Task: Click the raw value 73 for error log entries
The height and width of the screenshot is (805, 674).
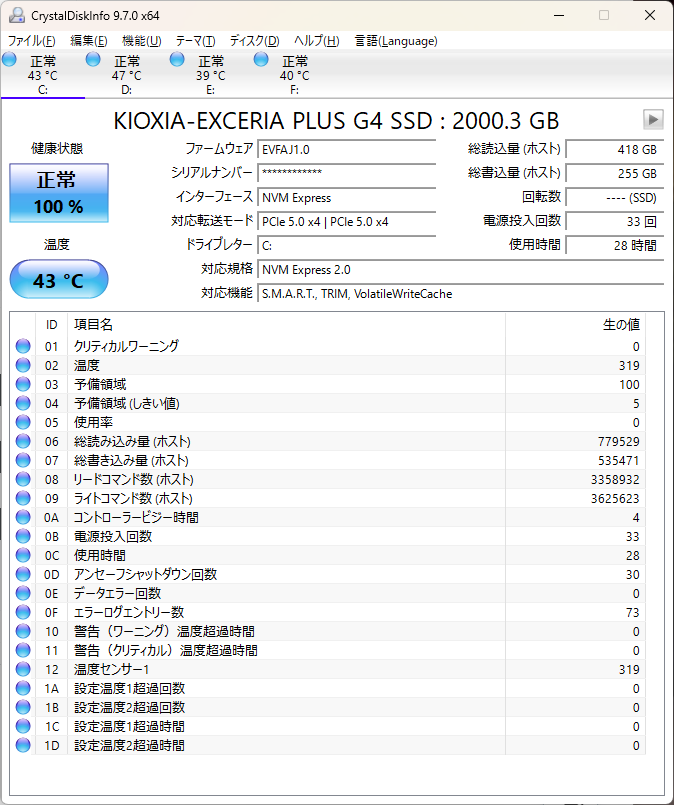Action: pos(633,612)
